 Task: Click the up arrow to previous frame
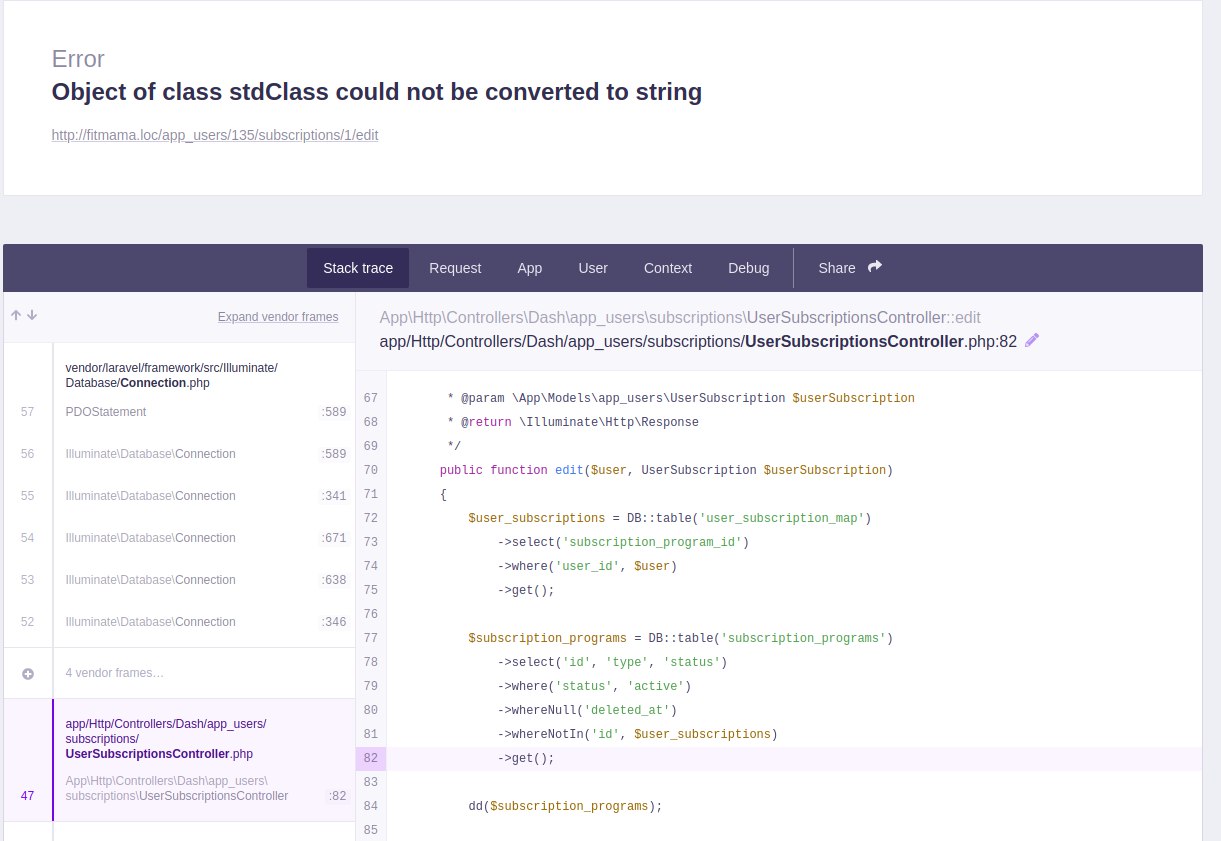point(16,315)
